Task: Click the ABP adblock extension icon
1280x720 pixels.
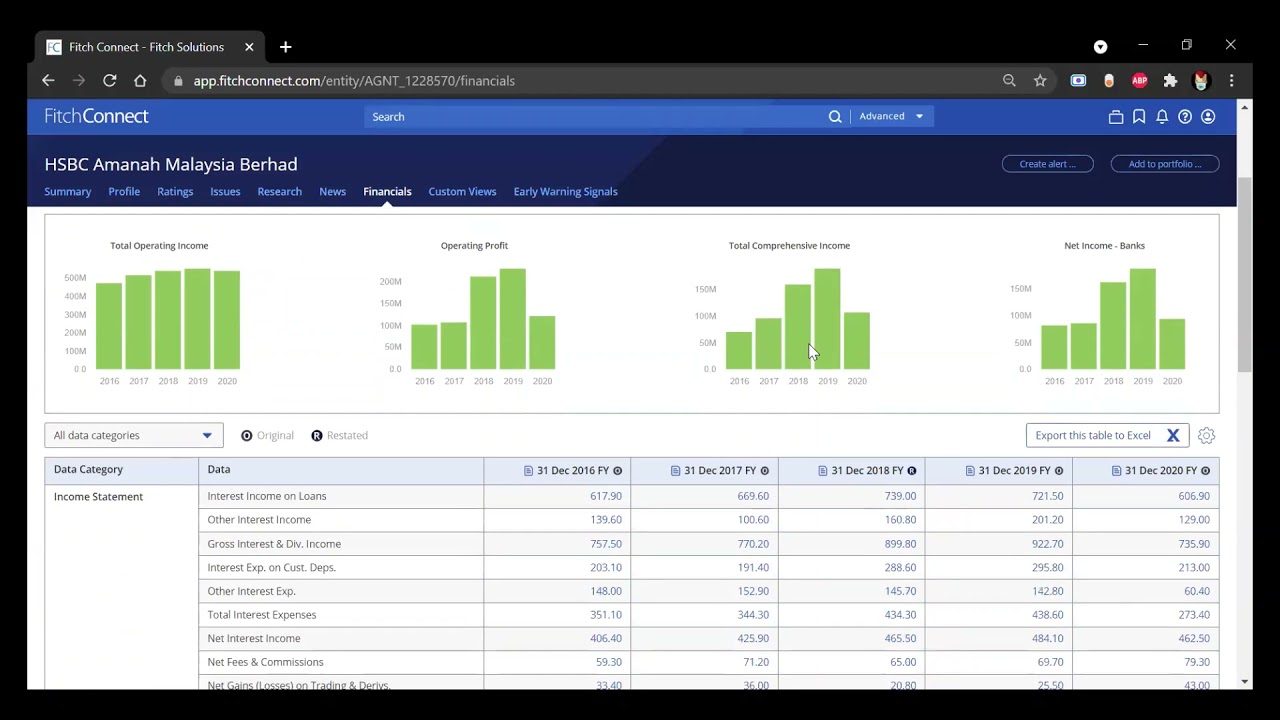Action: coord(1139,80)
